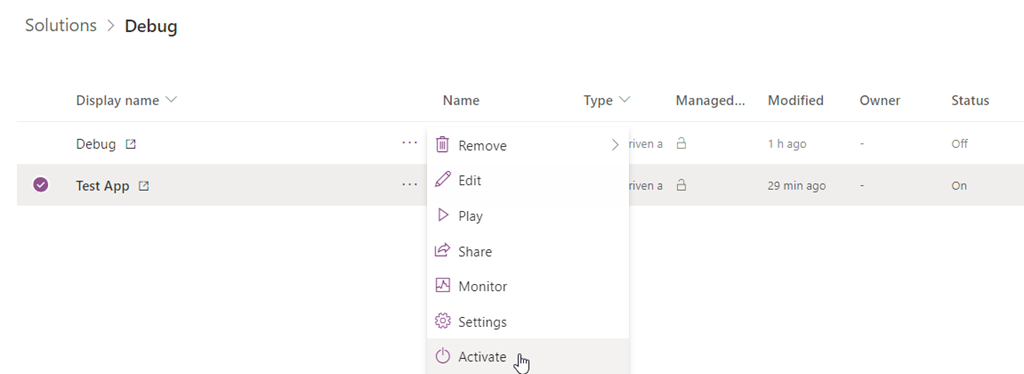Open the Type column filter dropdown
The width and height of the screenshot is (1024, 374).
click(x=624, y=101)
